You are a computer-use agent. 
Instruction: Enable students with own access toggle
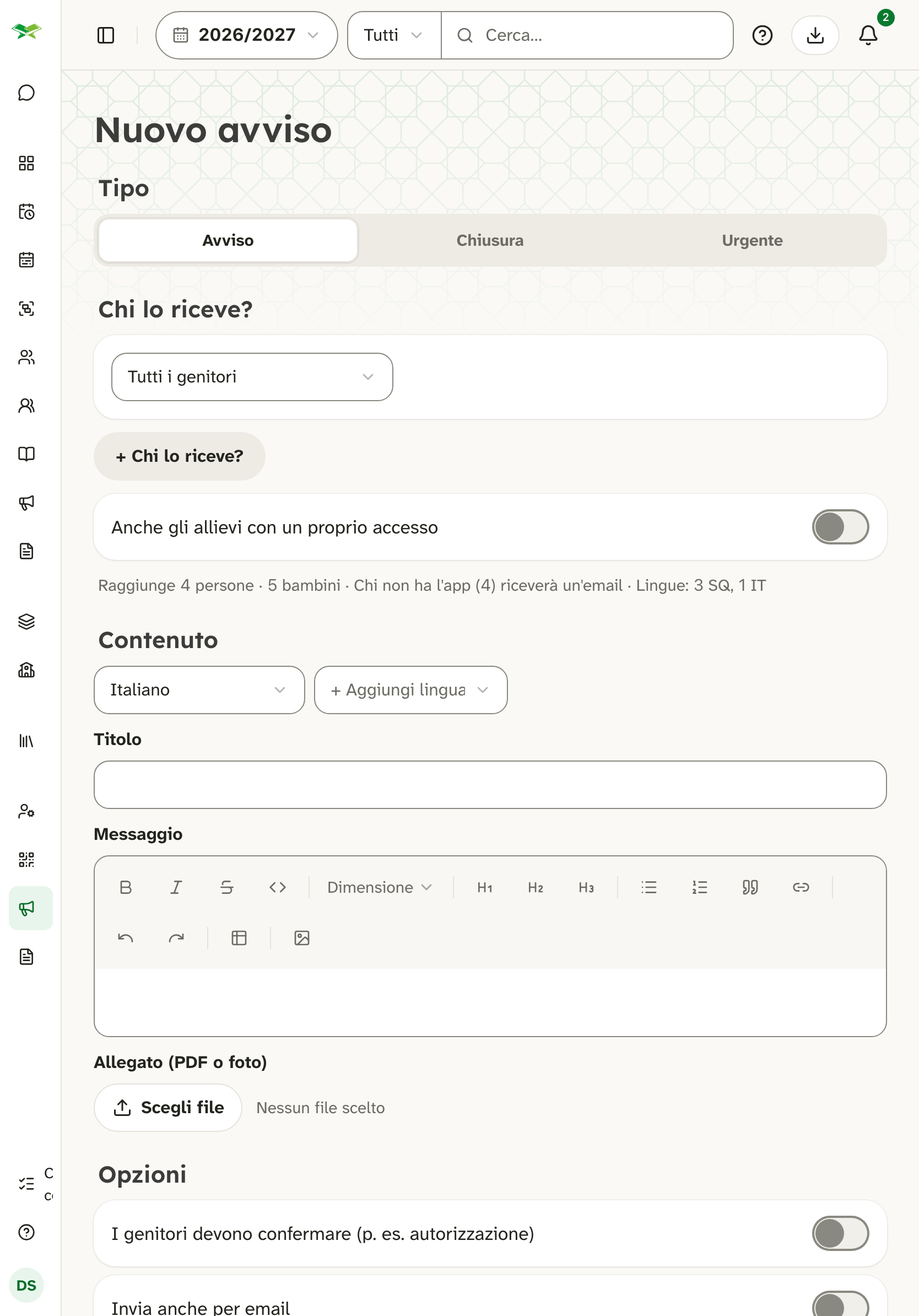(x=840, y=527)
